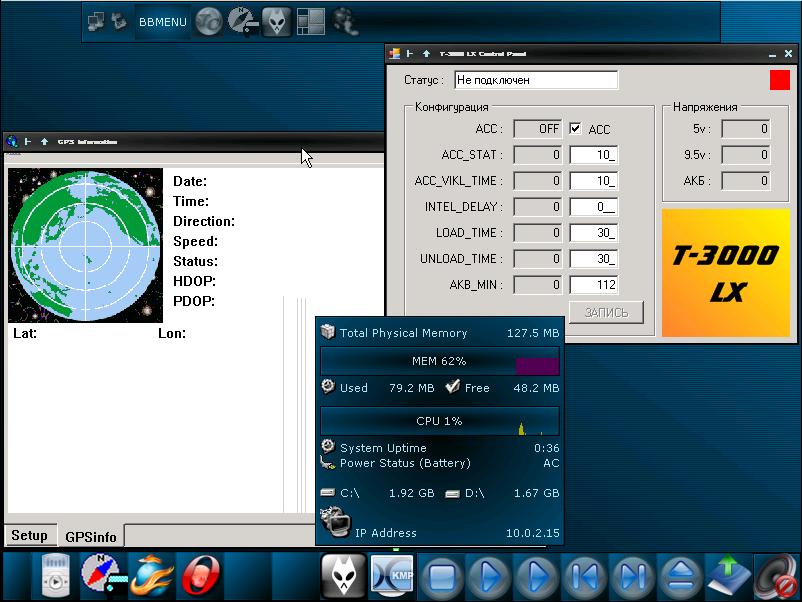Image resolution: width=802 pixels, height=602 pixels.
Task: Click the foobar2000 alien icon in top bar
Action: 277,22
